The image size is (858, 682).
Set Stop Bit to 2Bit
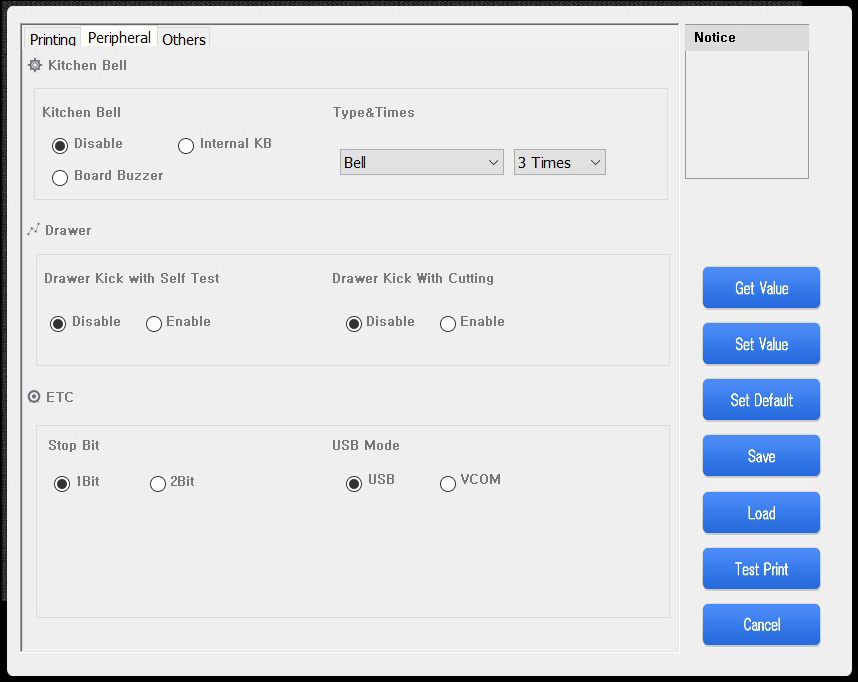(x=158, y=484)
